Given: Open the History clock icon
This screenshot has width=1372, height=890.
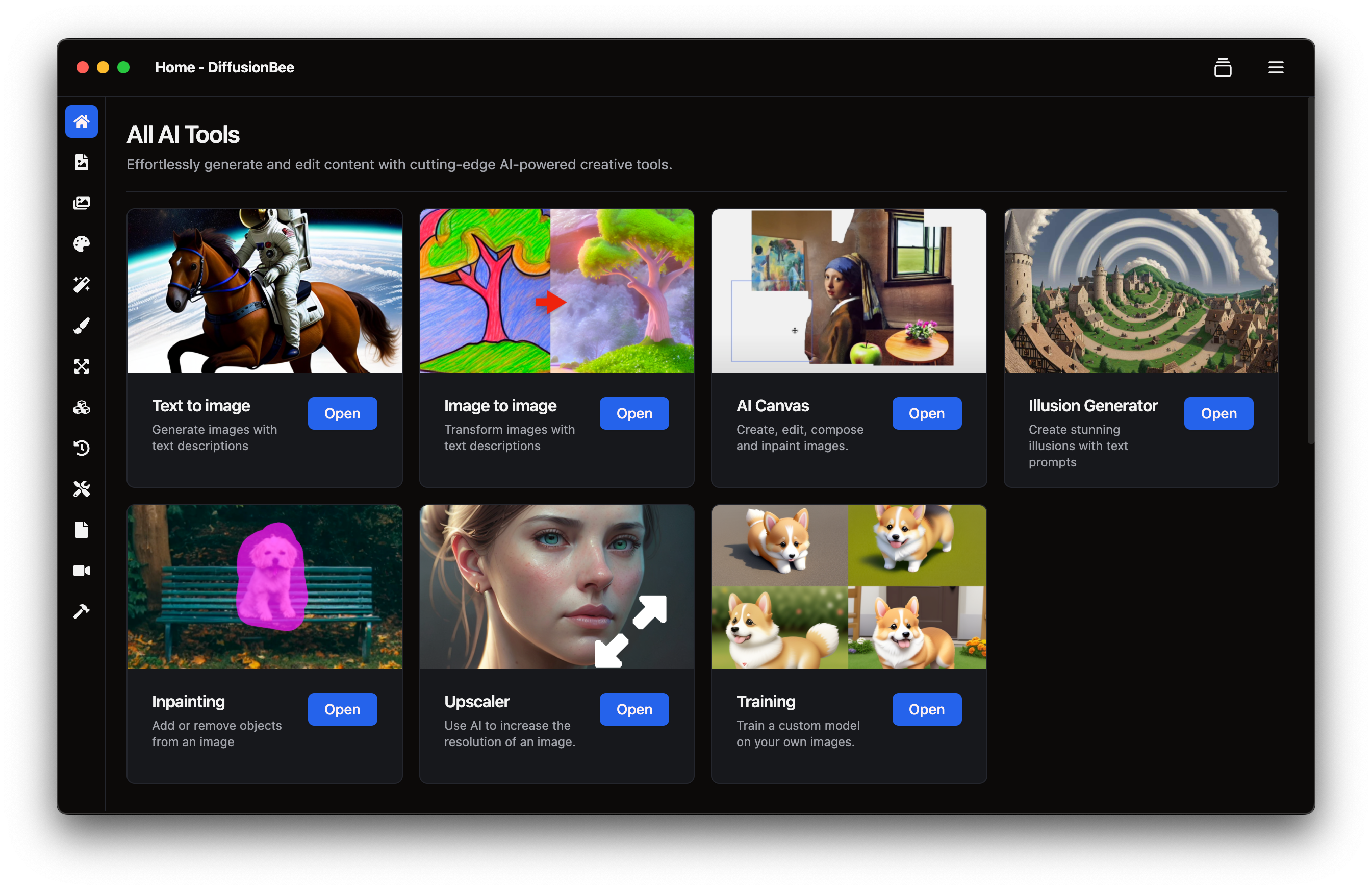Looking at the screenshot, I should tap(81, 448).
